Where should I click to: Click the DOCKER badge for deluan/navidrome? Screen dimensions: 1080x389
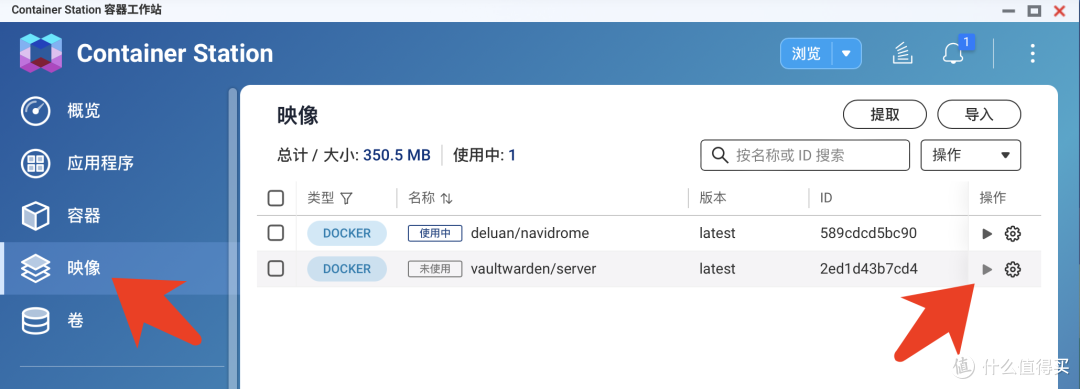[346, 233]
